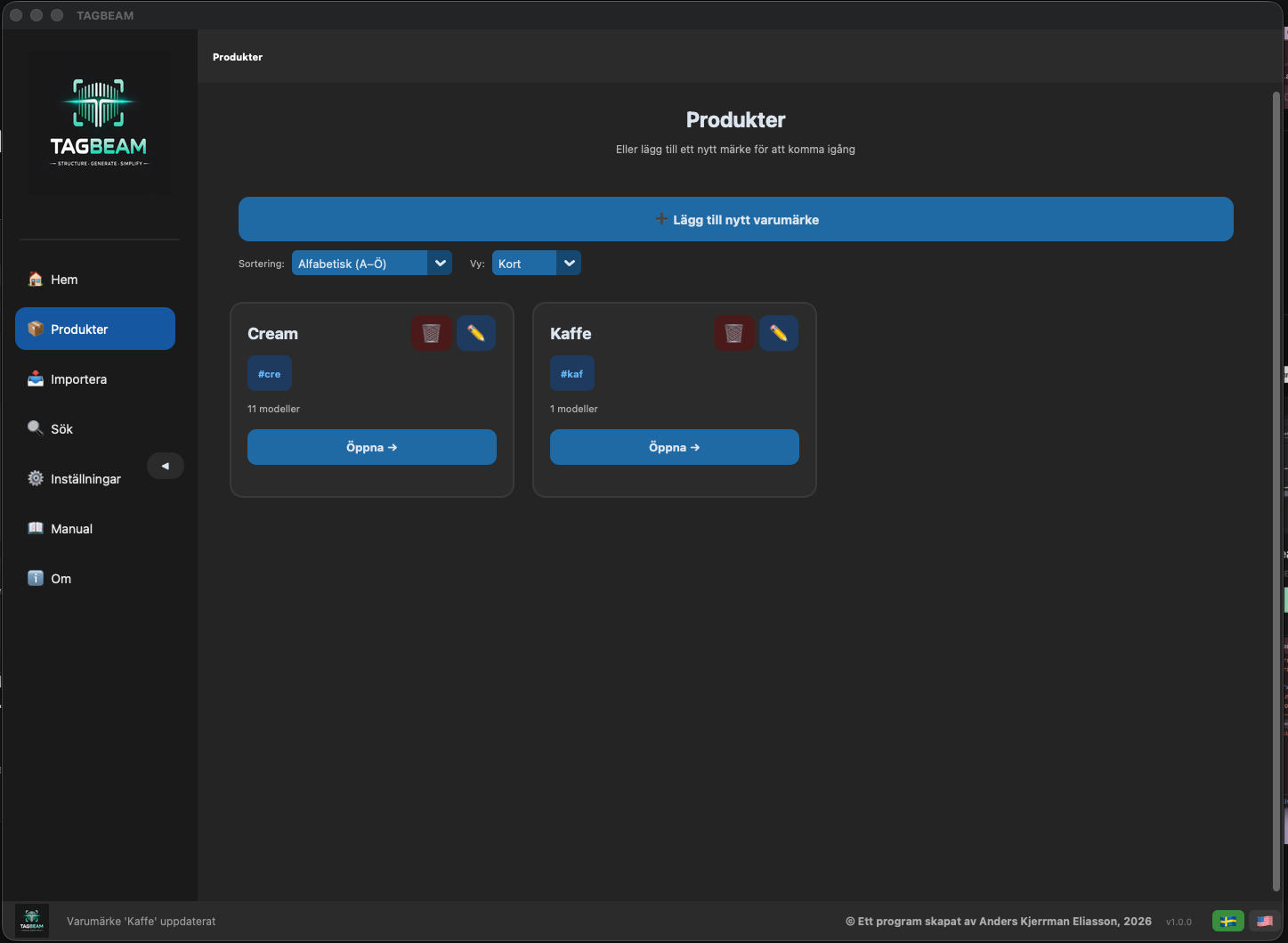Select Produkter in the sidebar
Viewport: 1288px width, 943px height.
(95, 329)
